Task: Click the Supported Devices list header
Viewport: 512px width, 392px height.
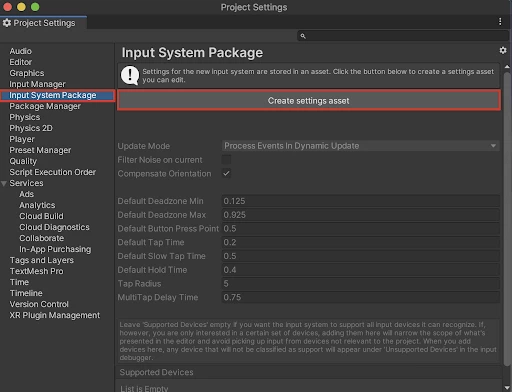Action: [x=309, y=372]
